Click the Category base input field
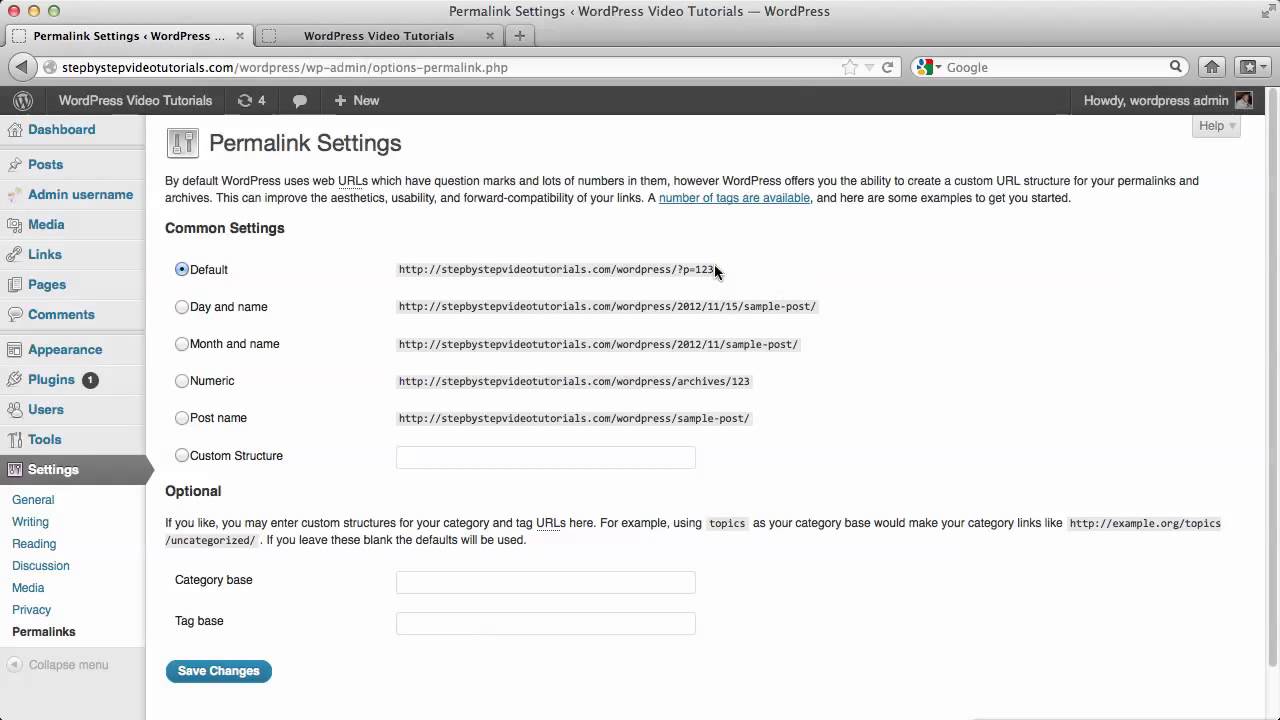Image resolution: width=1280 pixels, height=720 pixels. click(x=546, y=582)
